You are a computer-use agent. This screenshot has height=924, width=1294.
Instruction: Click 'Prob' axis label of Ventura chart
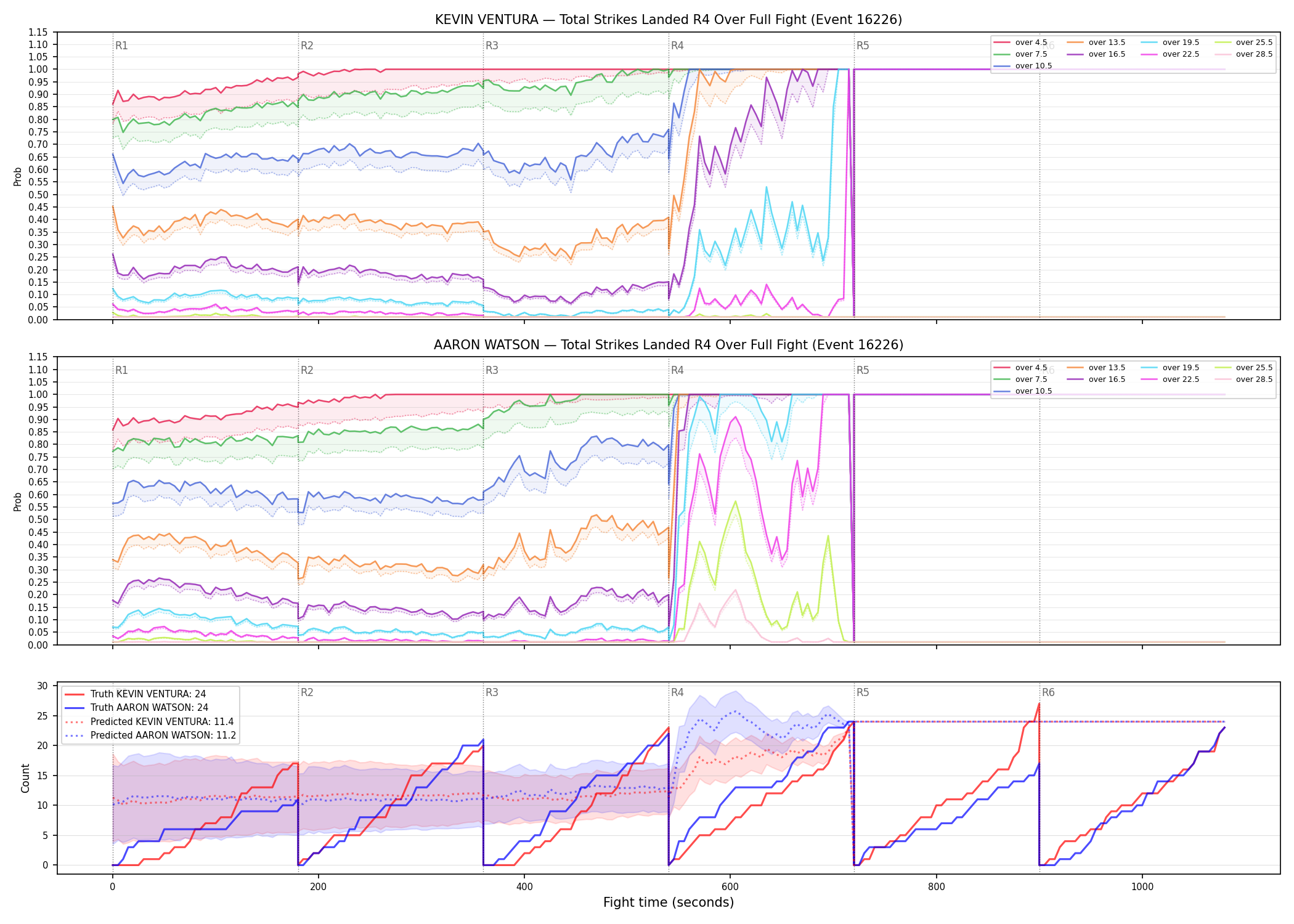tap(18, 176)
